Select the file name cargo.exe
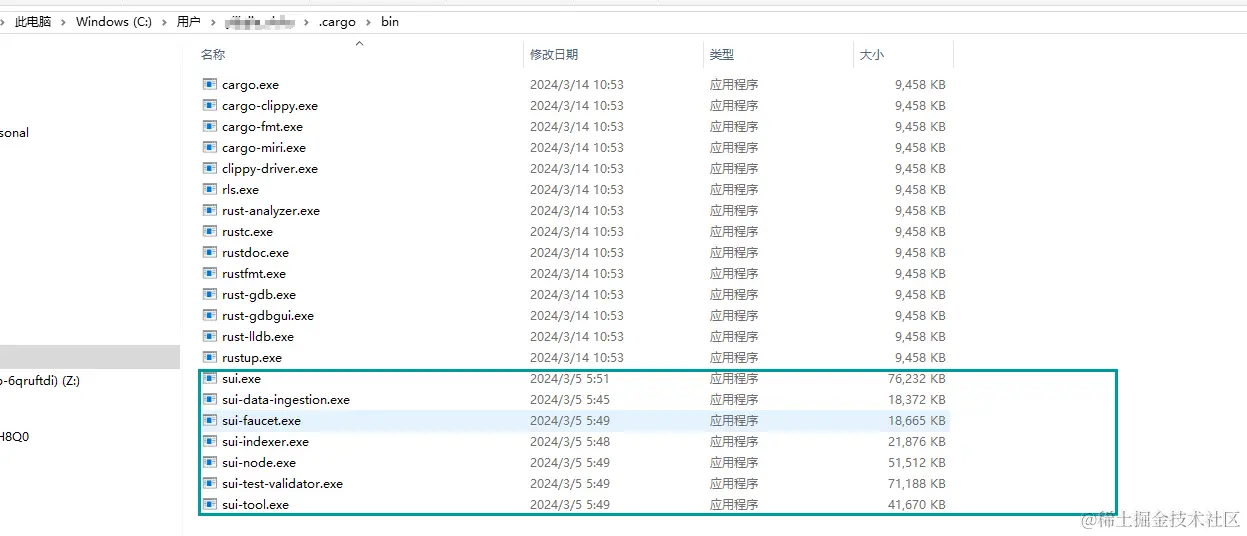Viewport: 1247px width, 536px height. (250, 85)
